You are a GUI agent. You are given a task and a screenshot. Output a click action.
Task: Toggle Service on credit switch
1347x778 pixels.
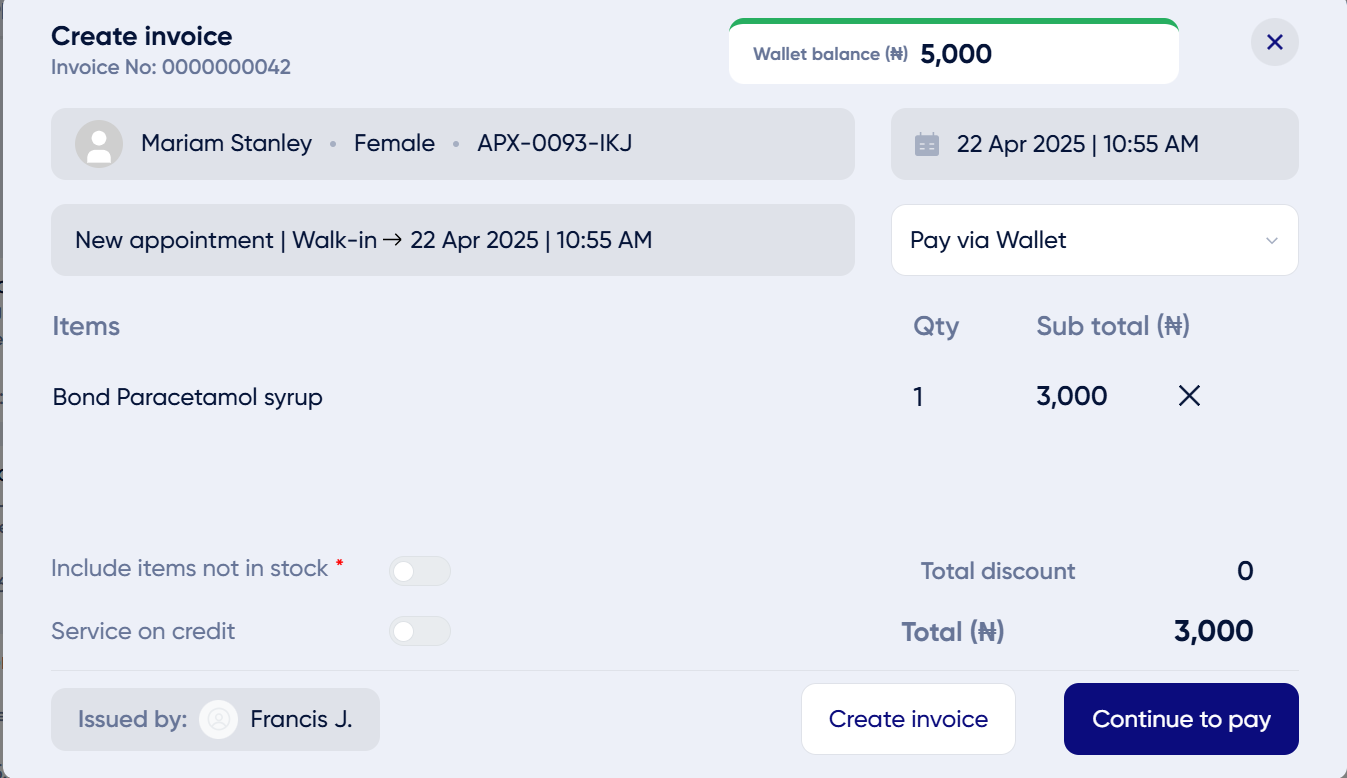(420, 631)
